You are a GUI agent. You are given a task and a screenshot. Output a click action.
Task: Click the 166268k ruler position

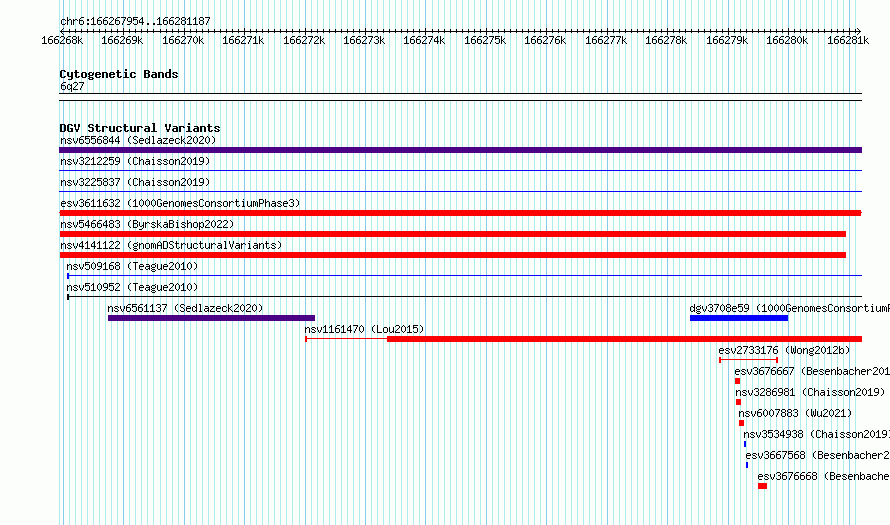pyautogui.click(x=62, y=40)
